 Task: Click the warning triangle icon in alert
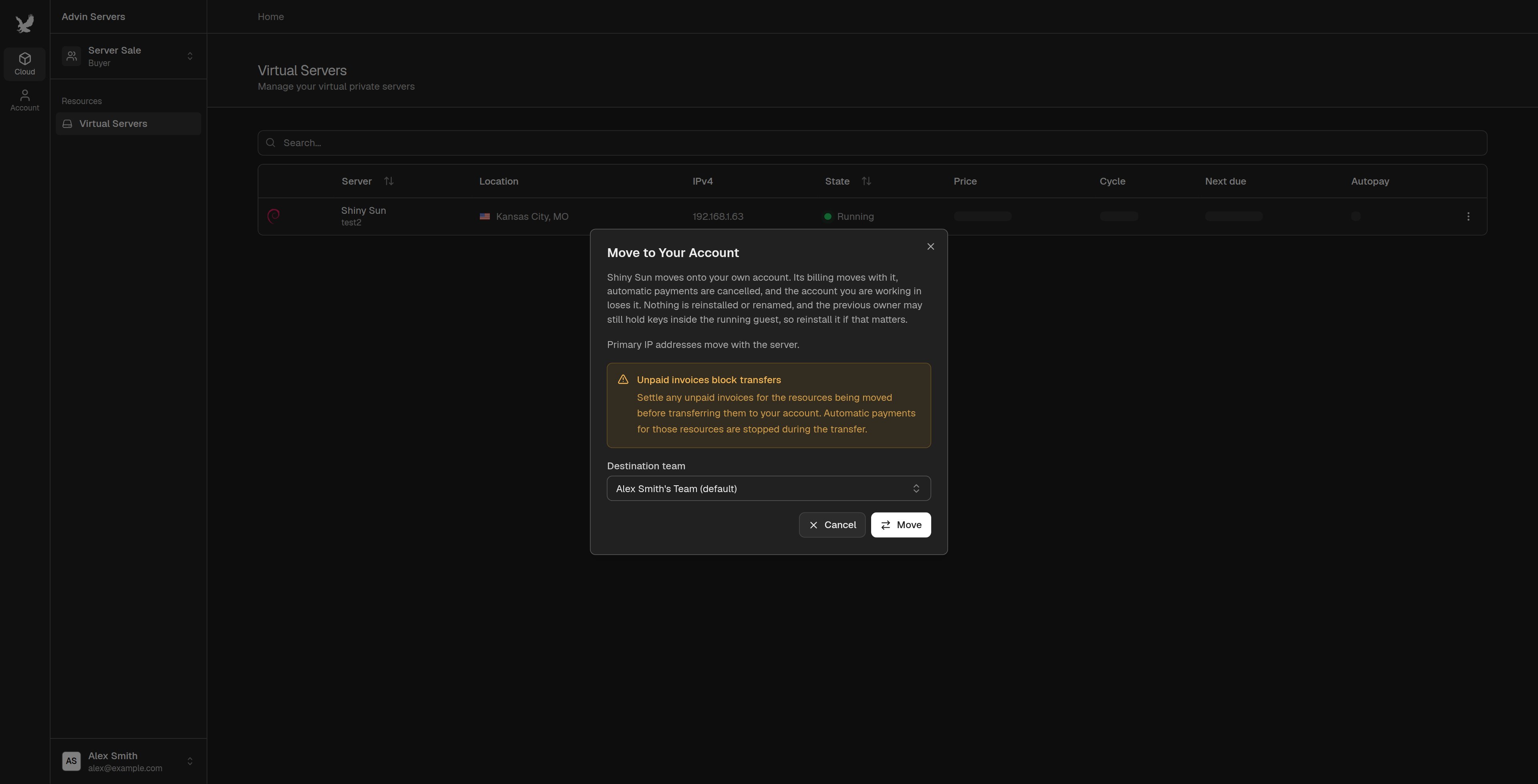623,379
